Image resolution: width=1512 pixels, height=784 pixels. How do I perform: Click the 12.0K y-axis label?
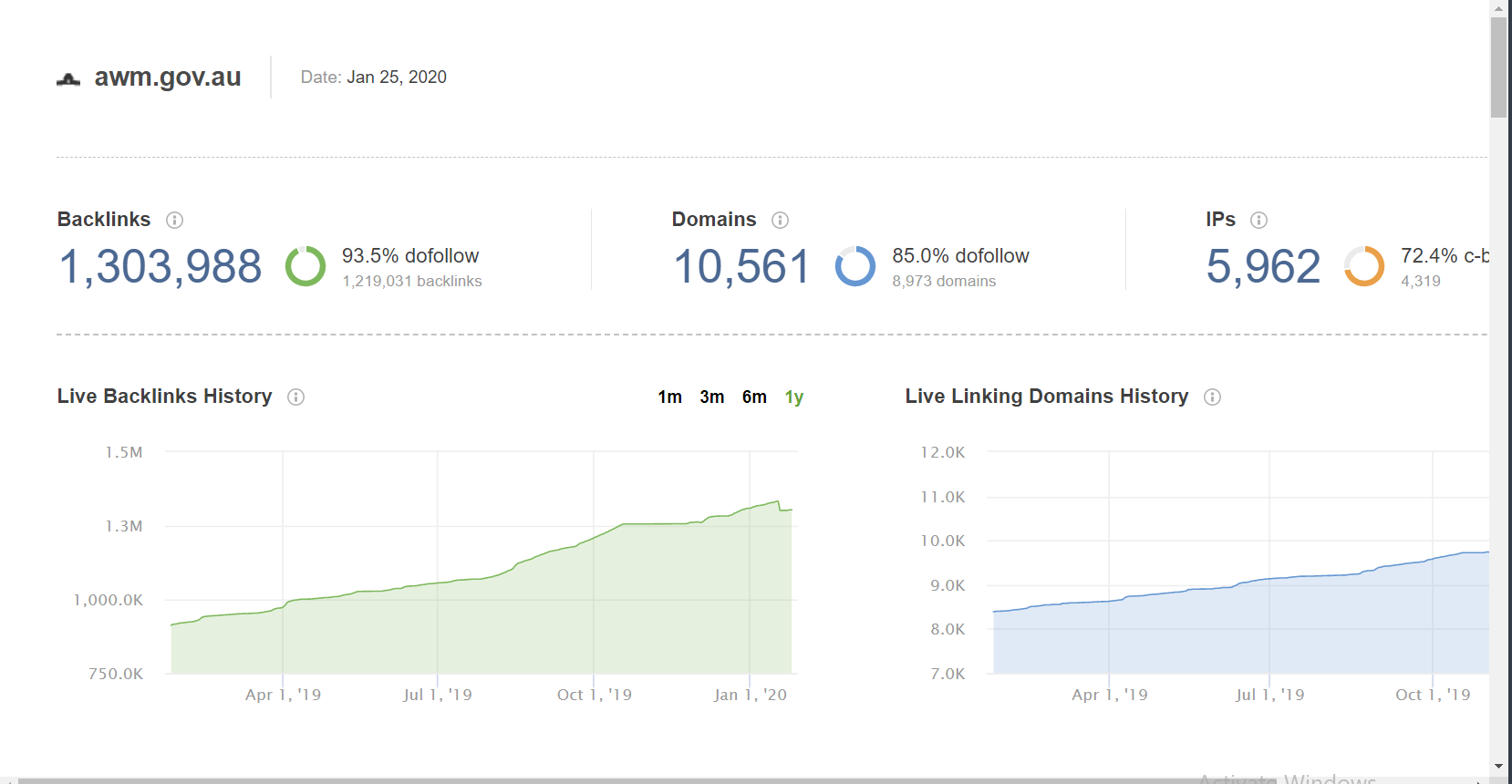coord(943,452)
